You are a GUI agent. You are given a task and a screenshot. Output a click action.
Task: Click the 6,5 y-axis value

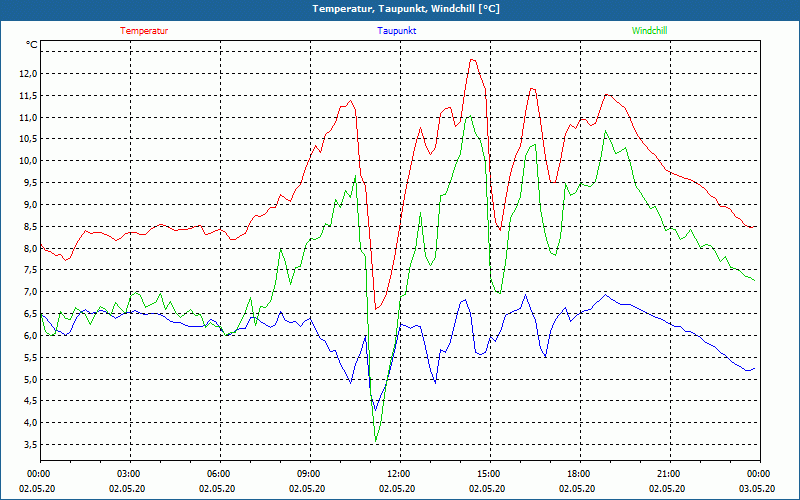tap(30, 313)
